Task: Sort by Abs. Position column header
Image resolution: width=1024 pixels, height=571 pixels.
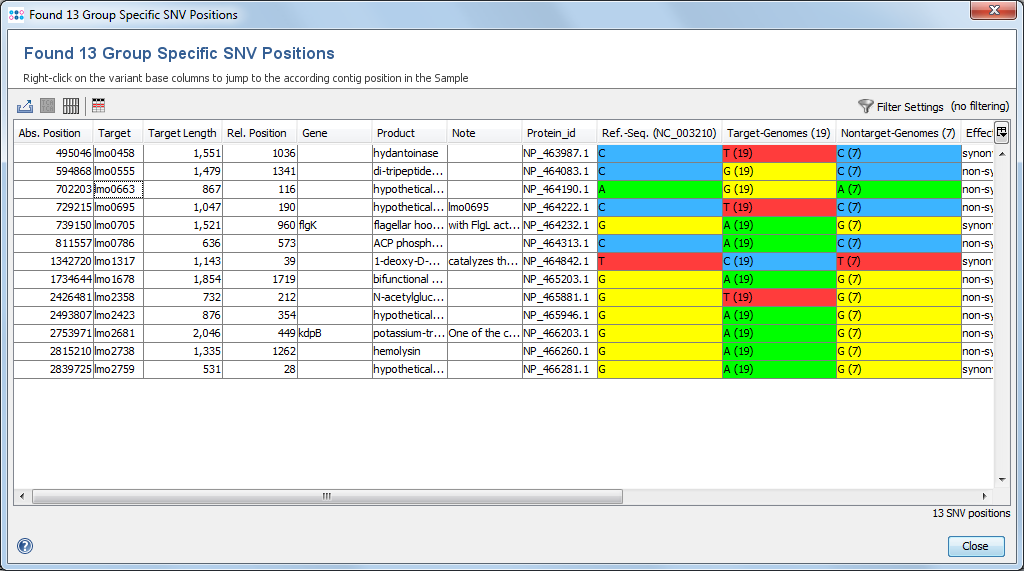Action: 50,133
